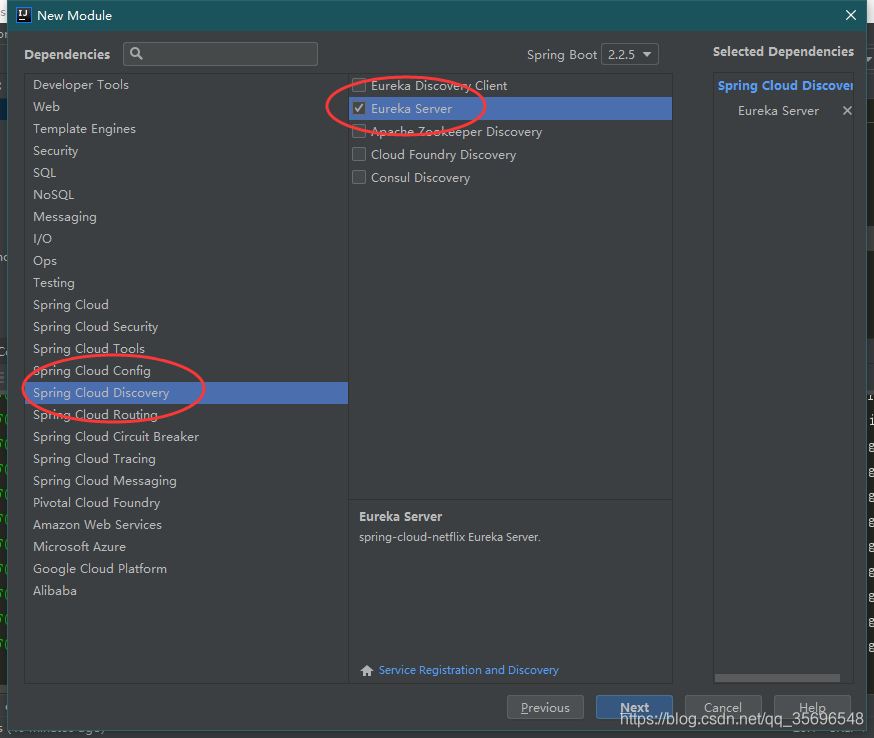The height and width of the screenshot is (738, 874).
Task: Open Spring Cloud Tools category
Action: pos(186,349)
